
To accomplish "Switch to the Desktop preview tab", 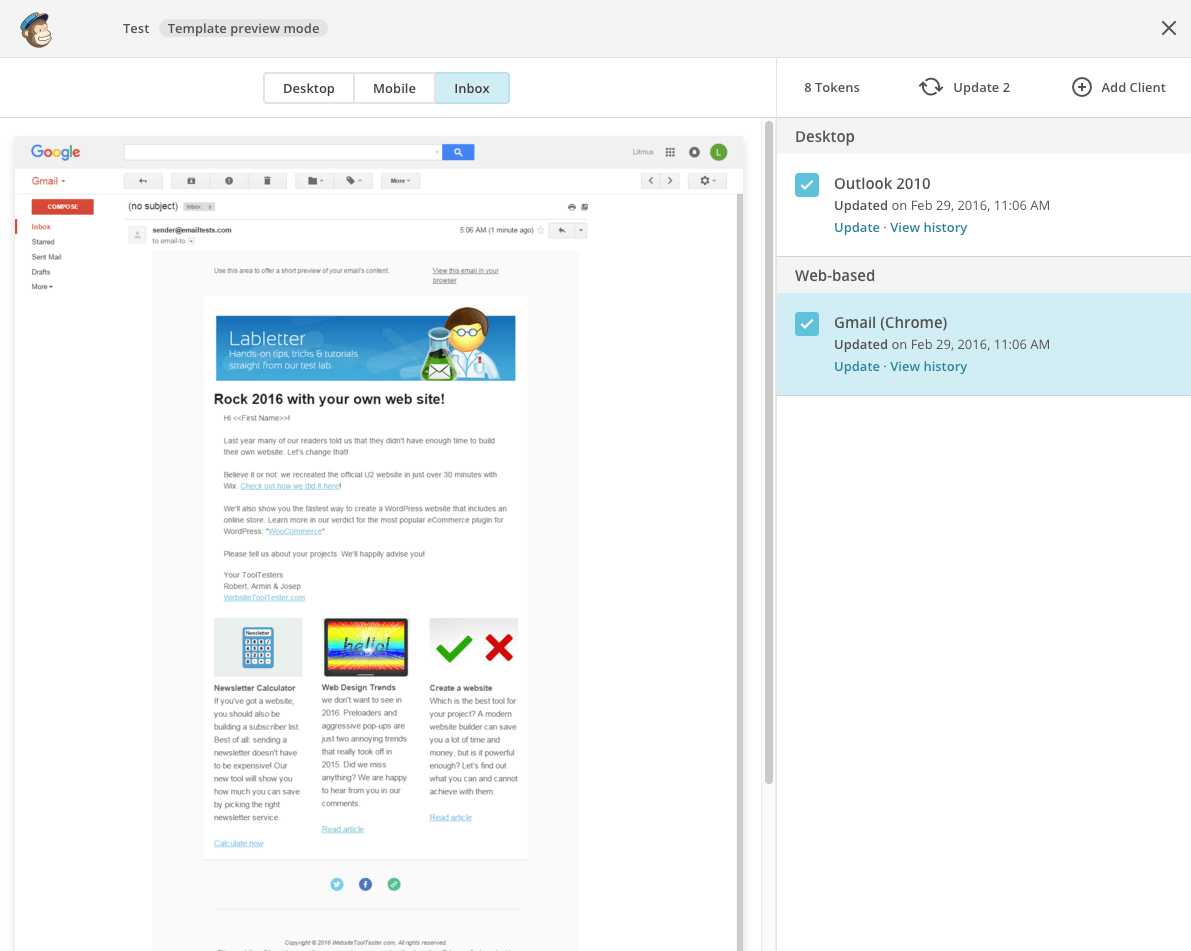I will (x=308, y=88).
